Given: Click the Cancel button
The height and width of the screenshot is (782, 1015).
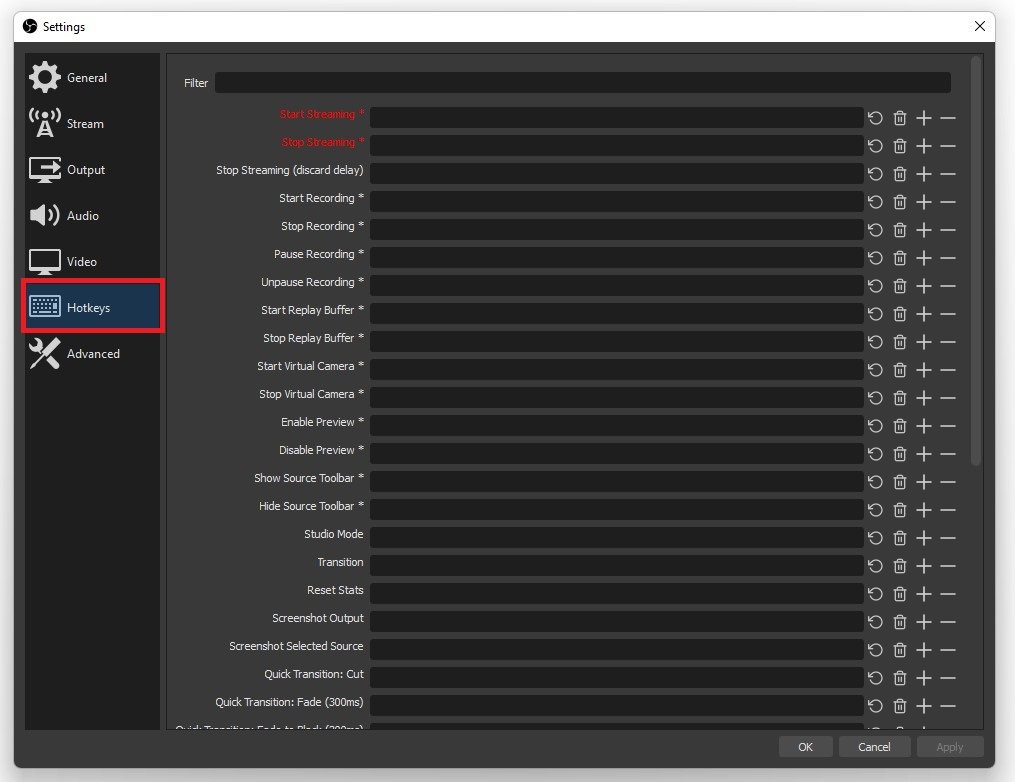Looking at the screenshot, I should [874, 746].
